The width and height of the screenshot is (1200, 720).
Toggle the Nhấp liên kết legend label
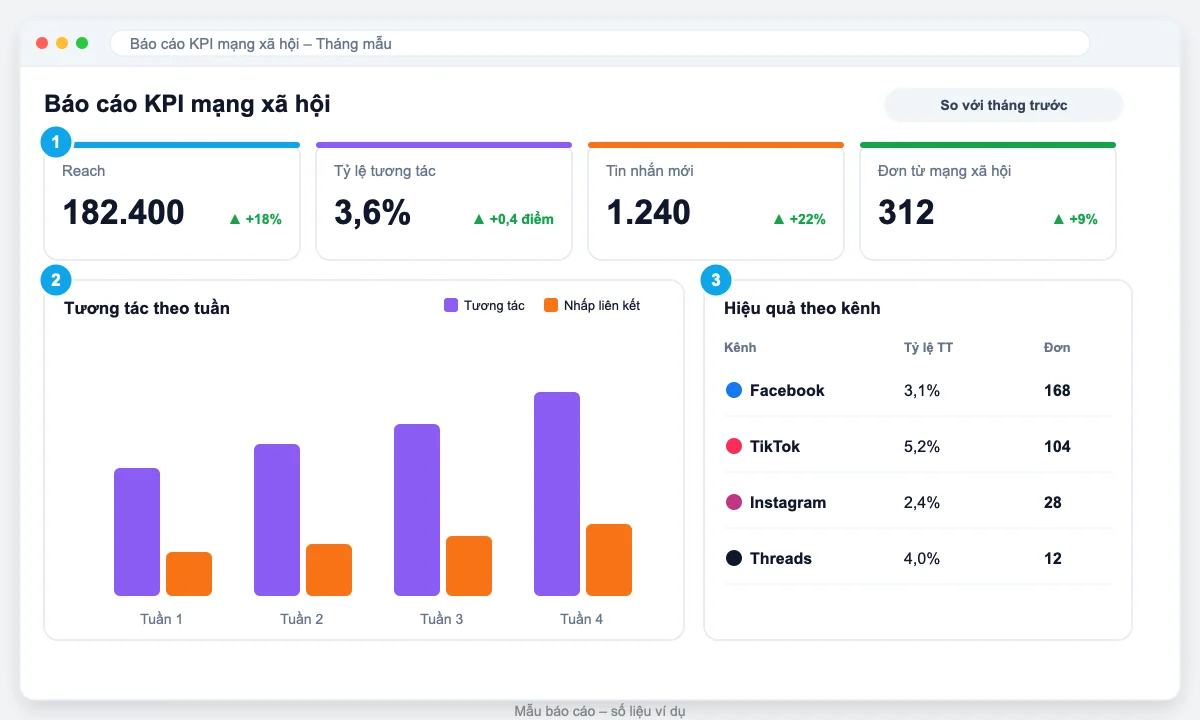602,305
